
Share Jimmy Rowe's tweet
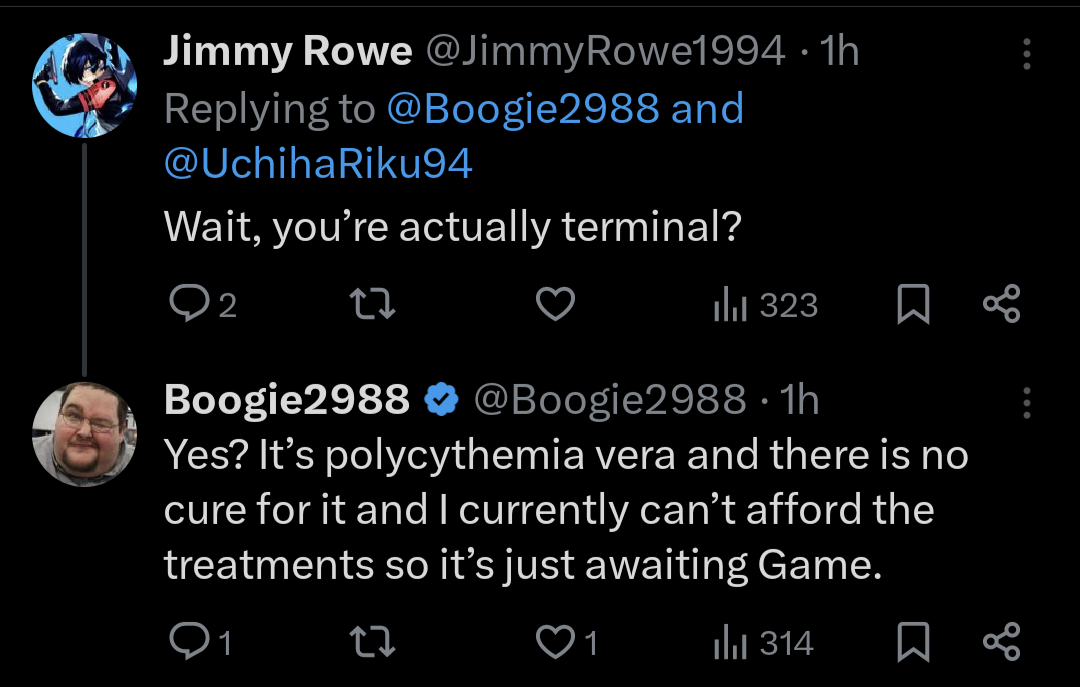1001,304
